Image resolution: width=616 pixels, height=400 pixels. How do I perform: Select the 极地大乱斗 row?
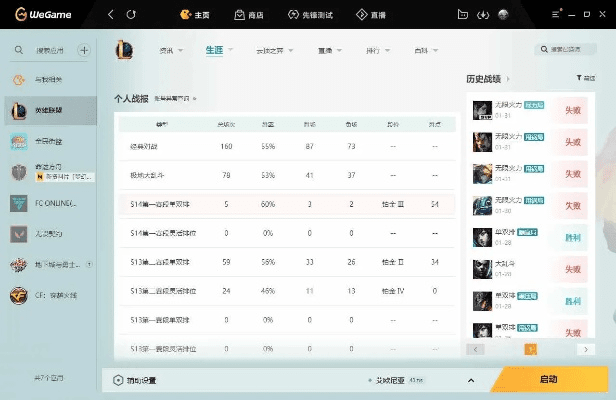tap(287, 175)
